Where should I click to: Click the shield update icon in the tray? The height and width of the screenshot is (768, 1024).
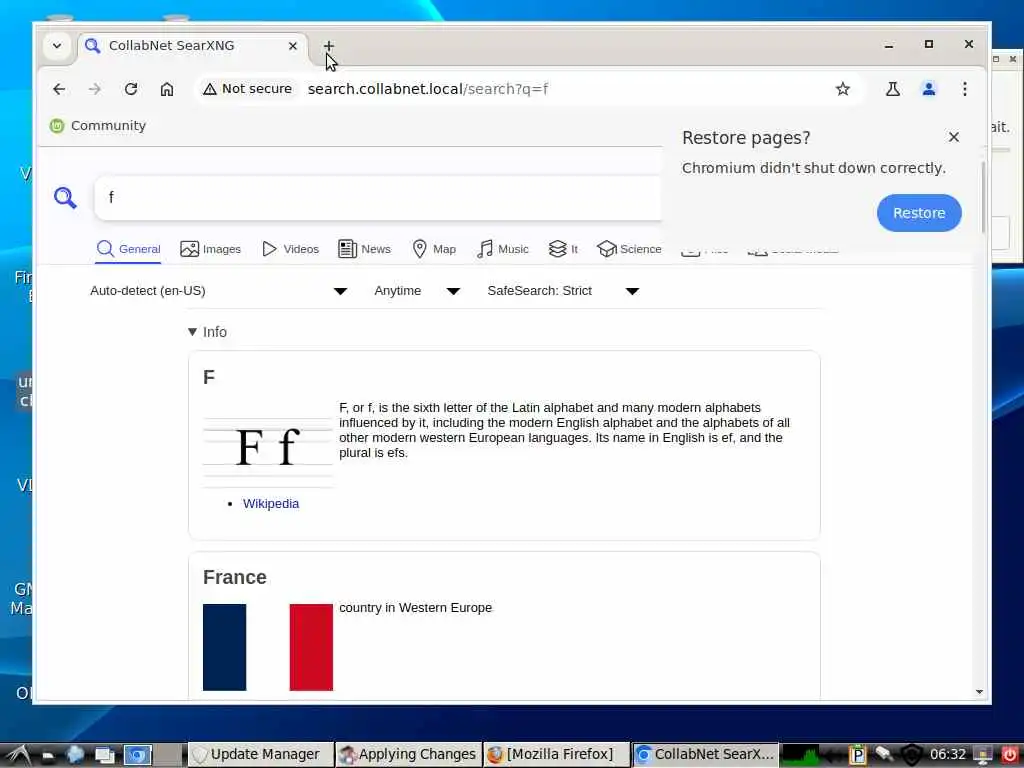(912, 754)
